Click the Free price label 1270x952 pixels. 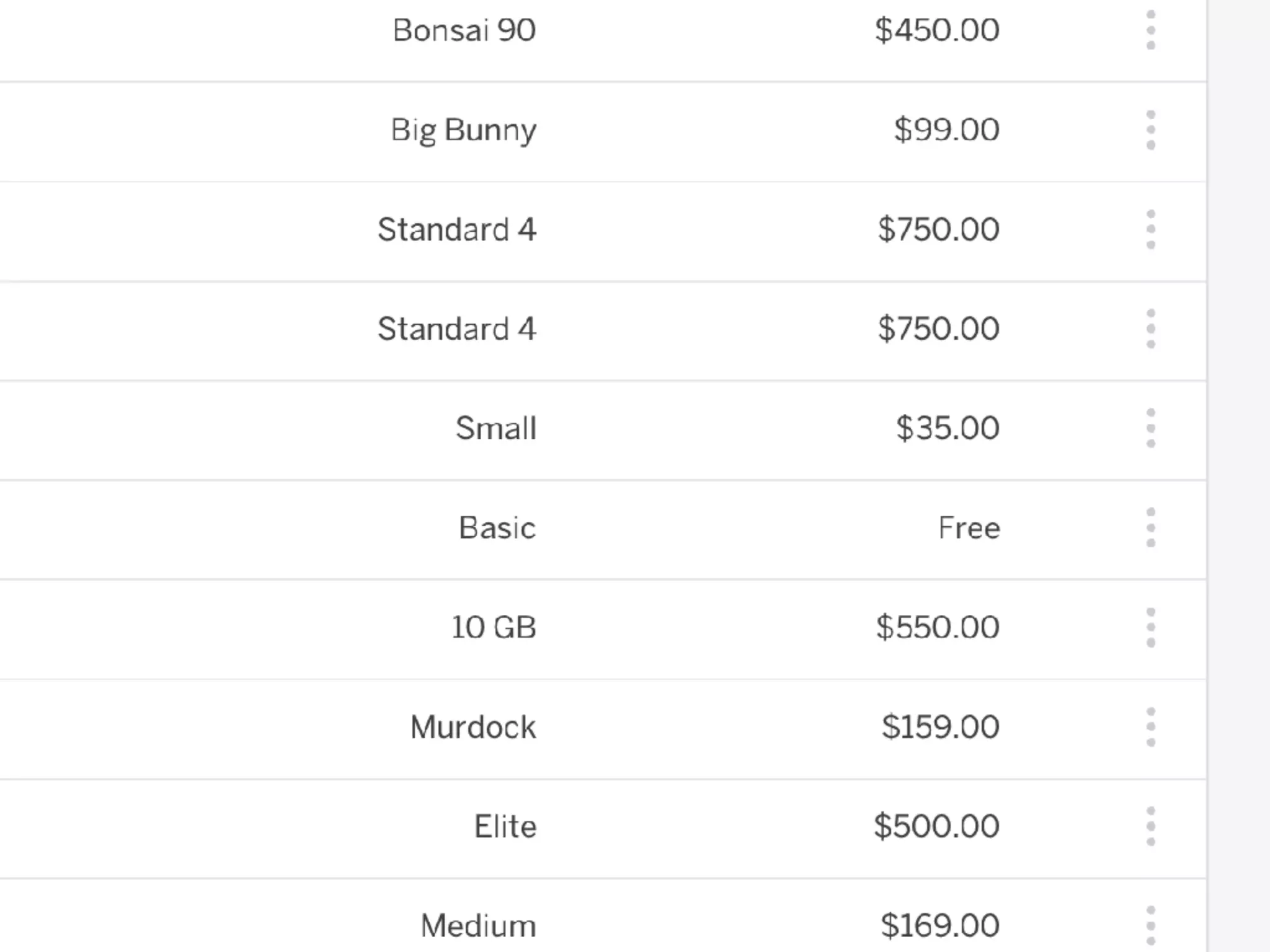pyautogui.click(x=969, y=528)
